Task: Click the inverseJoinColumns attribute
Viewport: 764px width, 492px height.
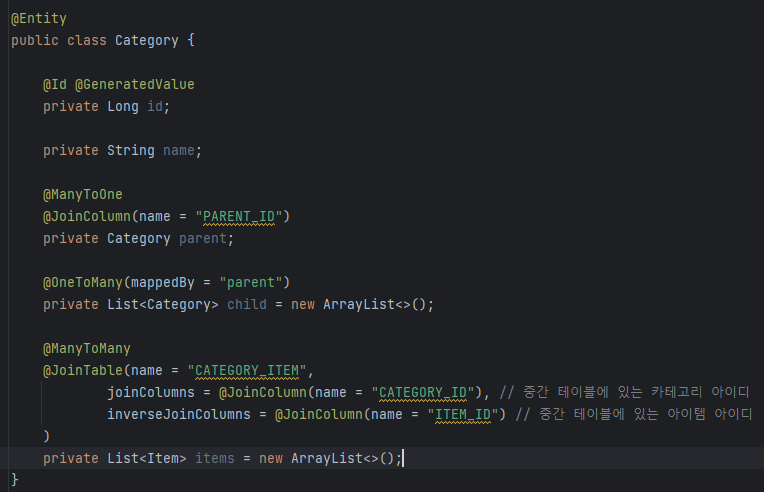Action: 178,415
